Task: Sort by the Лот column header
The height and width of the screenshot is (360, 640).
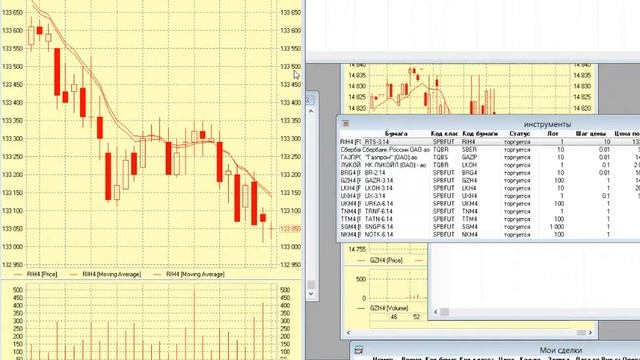Action: pos(553,133)
